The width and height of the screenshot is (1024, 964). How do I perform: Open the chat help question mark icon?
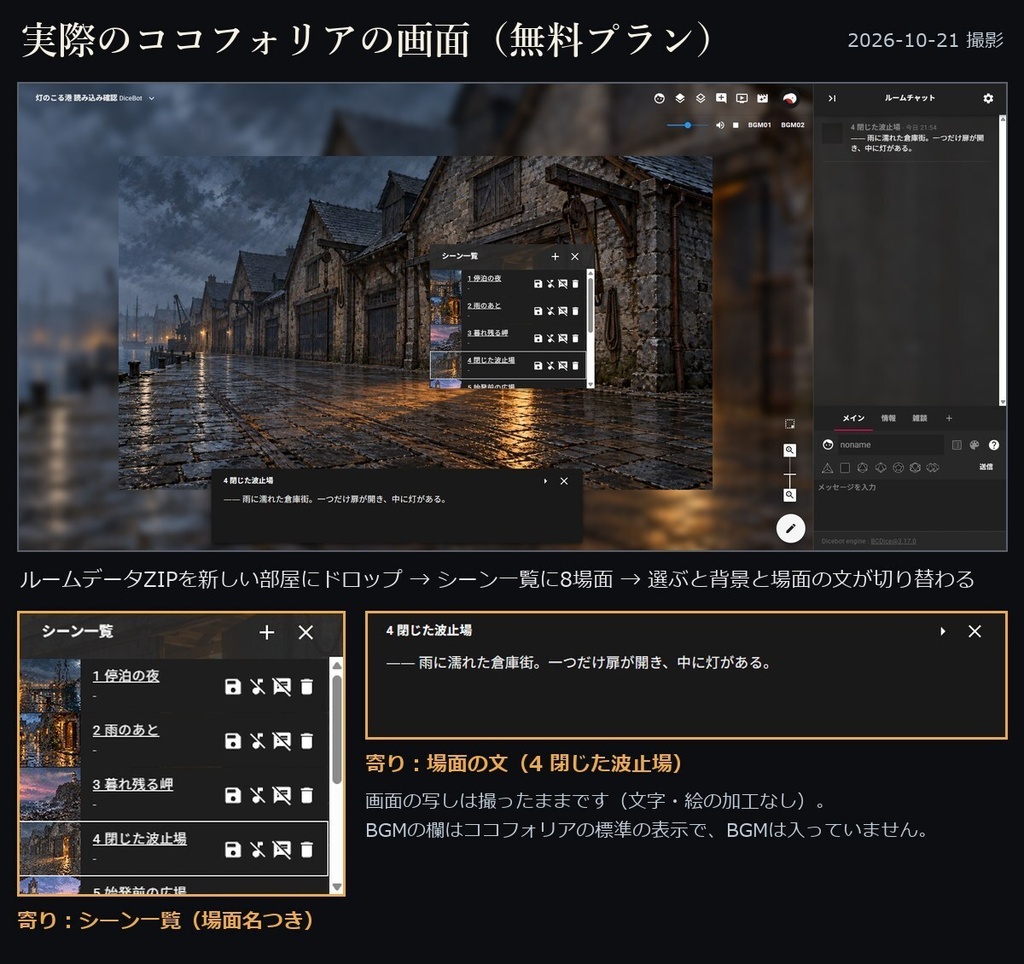point(993,445)
